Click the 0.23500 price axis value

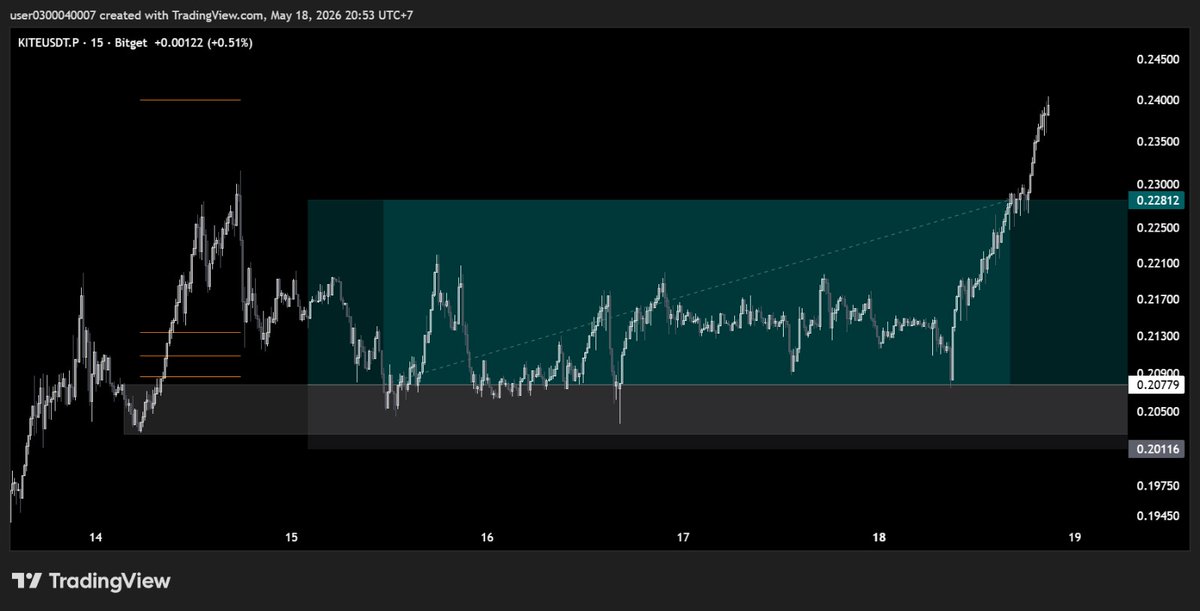(1158, 142)
